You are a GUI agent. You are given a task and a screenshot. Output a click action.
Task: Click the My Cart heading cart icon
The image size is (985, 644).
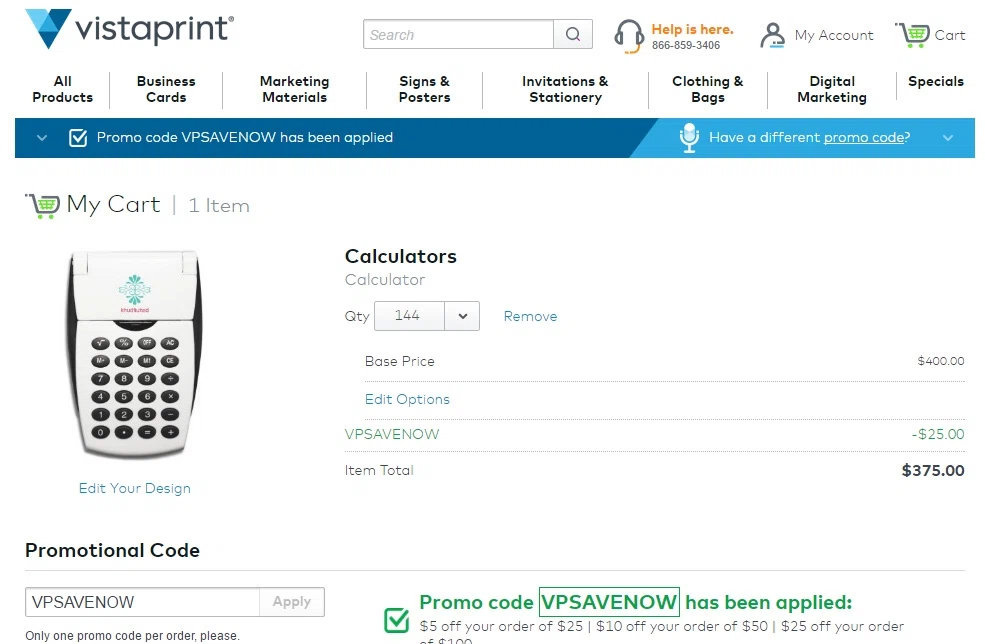pos(43,205)
